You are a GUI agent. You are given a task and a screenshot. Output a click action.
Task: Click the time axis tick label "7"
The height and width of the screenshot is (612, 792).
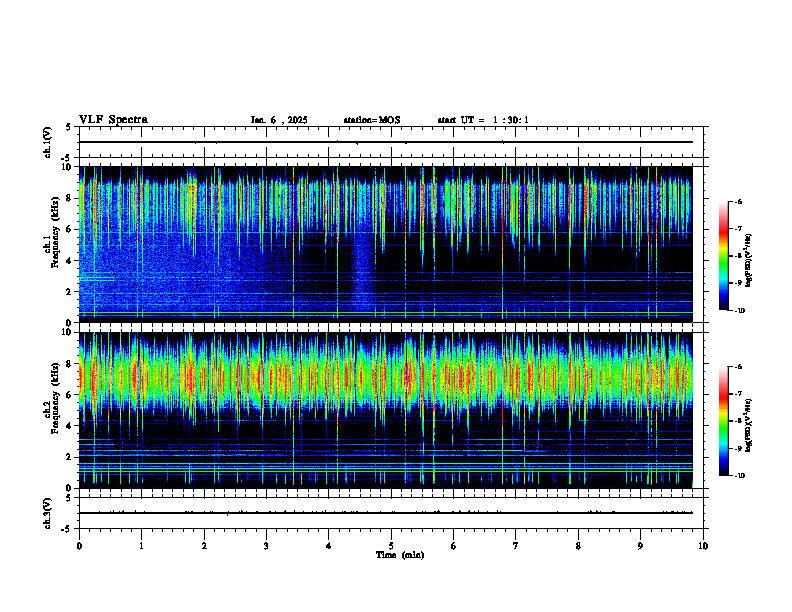516,546
